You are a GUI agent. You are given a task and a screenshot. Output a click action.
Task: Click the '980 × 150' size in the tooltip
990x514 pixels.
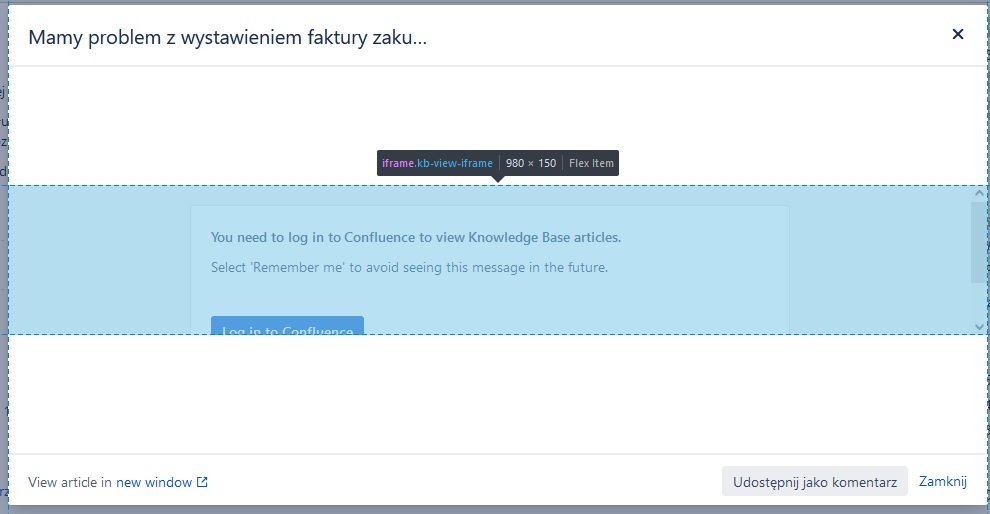click(x=531, y=163)
